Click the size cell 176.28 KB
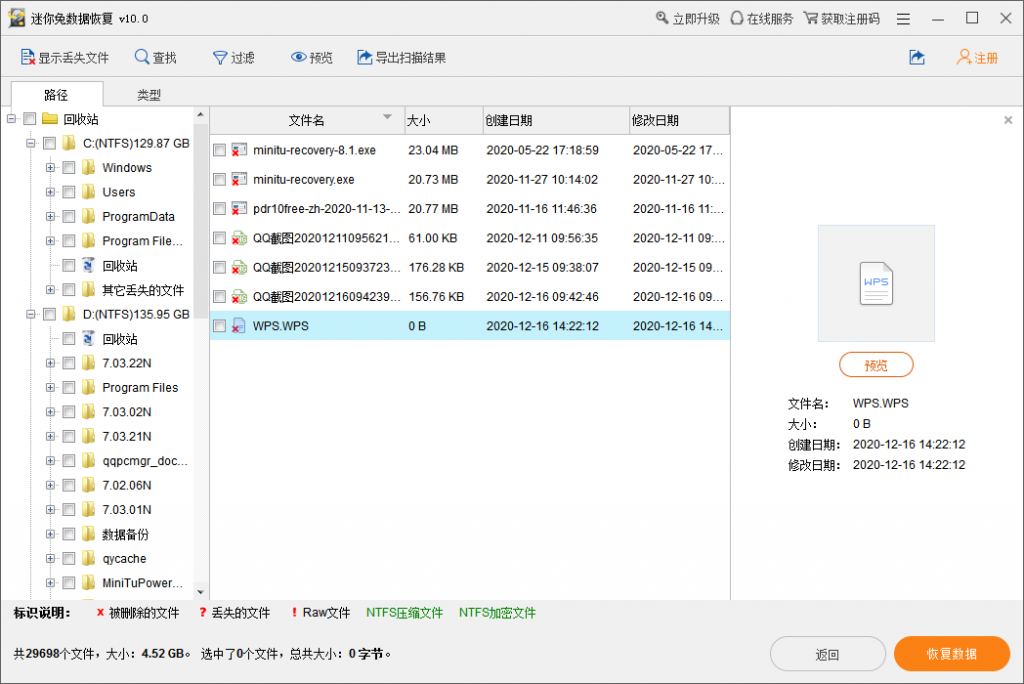Viewport: 1024px width, 684px height. tap(436, 268)
